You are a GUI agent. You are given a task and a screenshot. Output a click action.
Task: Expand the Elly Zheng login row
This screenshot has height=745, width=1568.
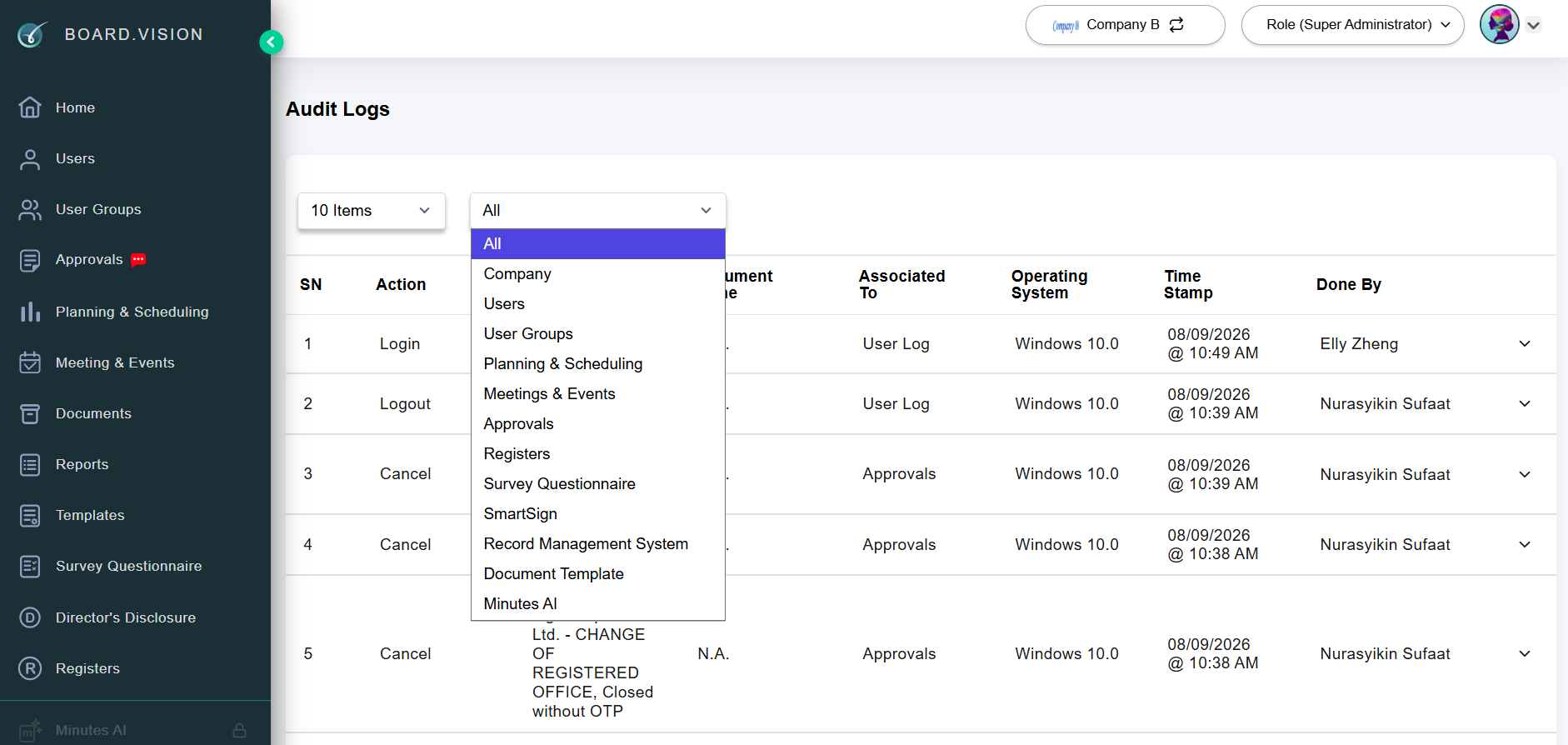(1525, 343)
